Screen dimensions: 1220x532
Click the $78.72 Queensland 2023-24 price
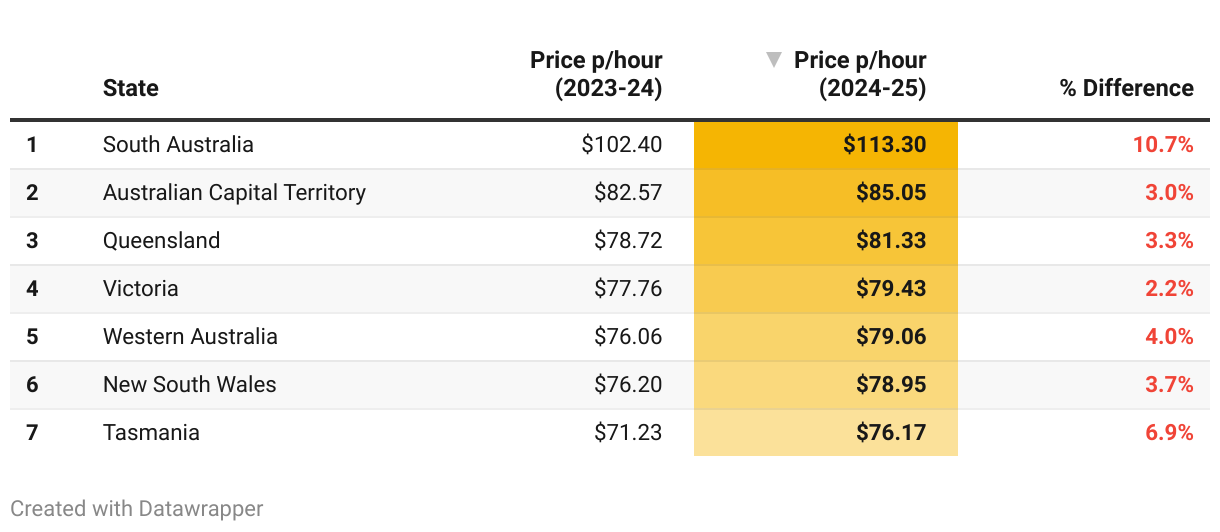pyautogui.click(x=627, y=240)
